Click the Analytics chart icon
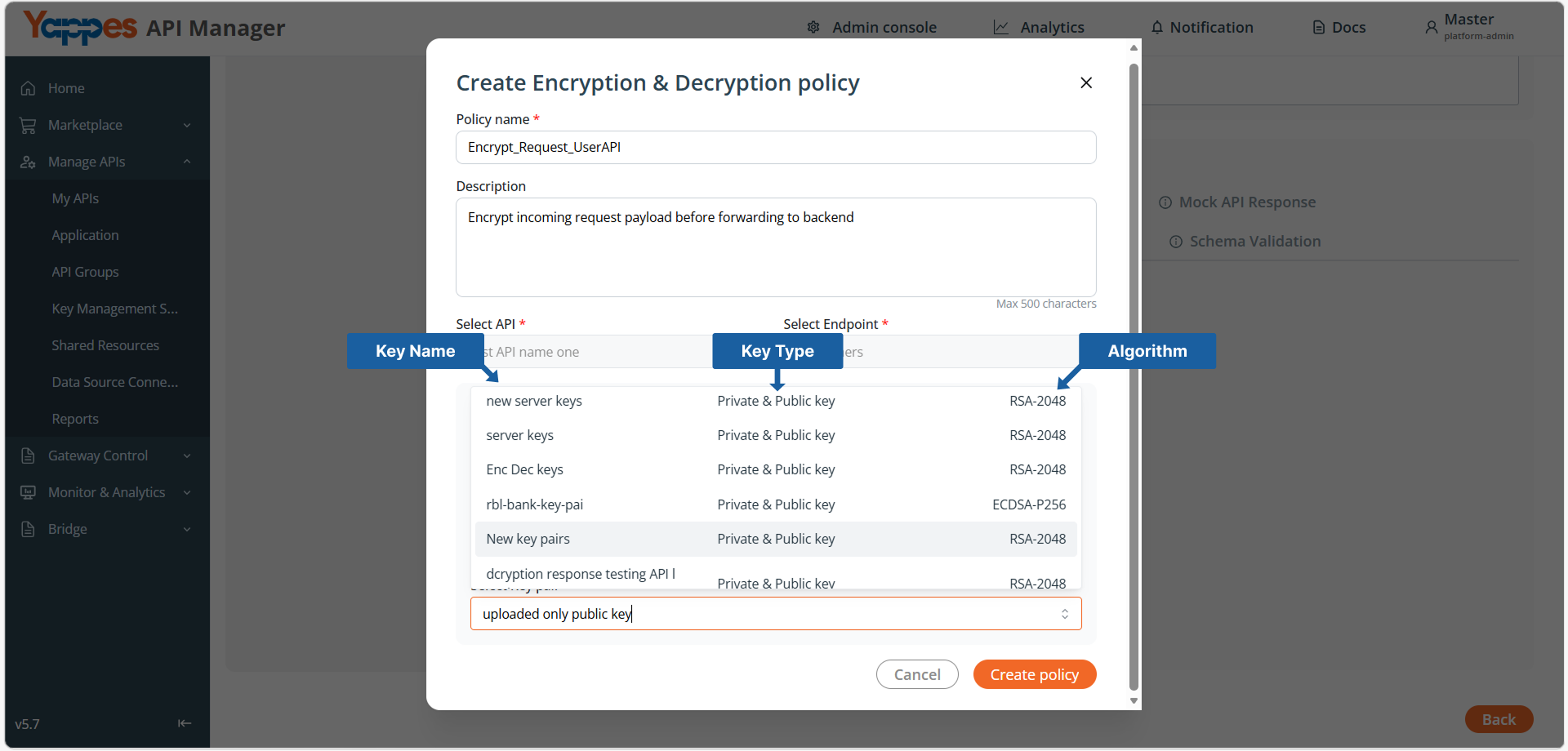The image size is (1568, 751). tap(1000, 27)
